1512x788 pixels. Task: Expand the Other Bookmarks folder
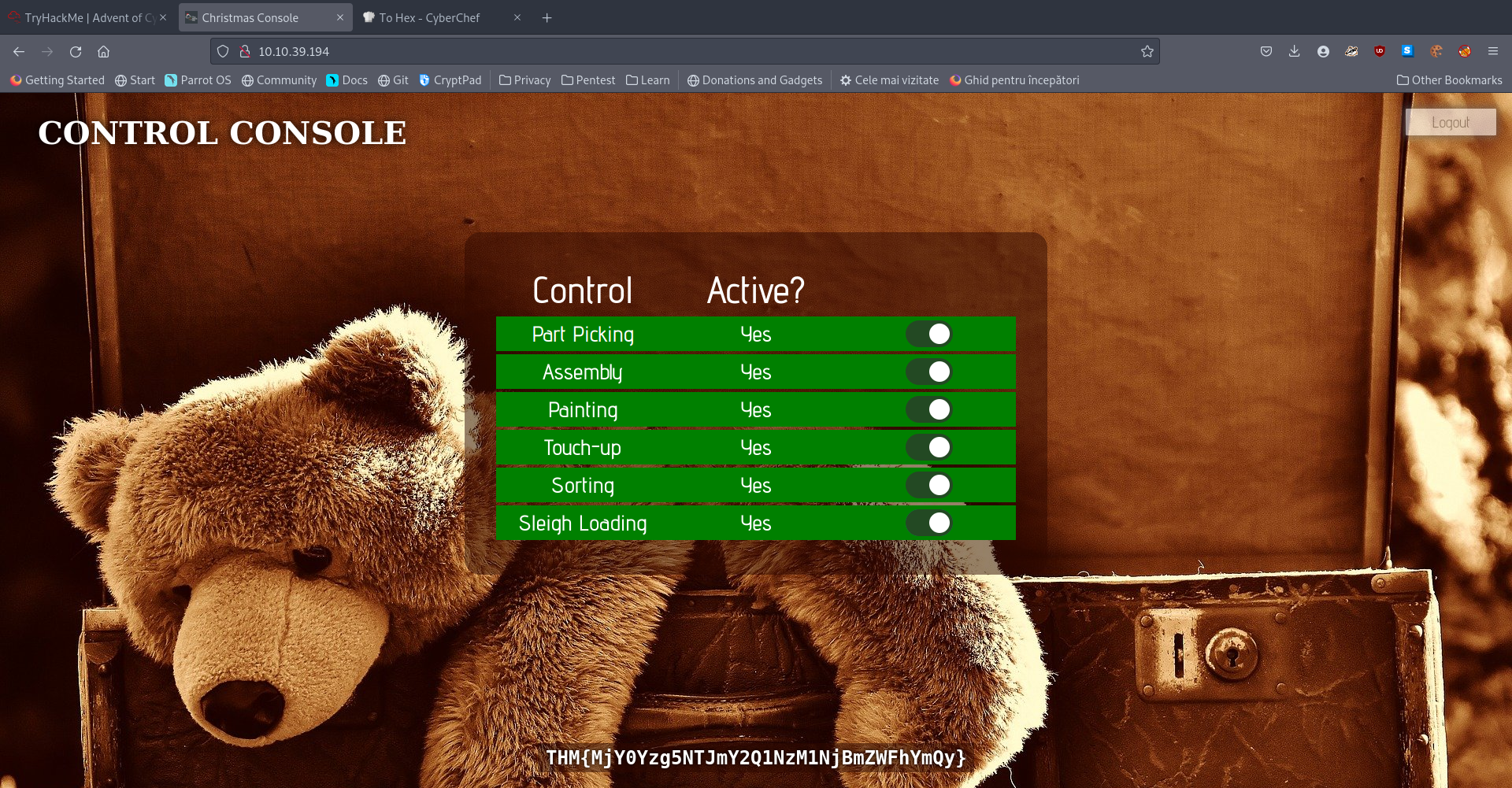(x=1449, y=80)
